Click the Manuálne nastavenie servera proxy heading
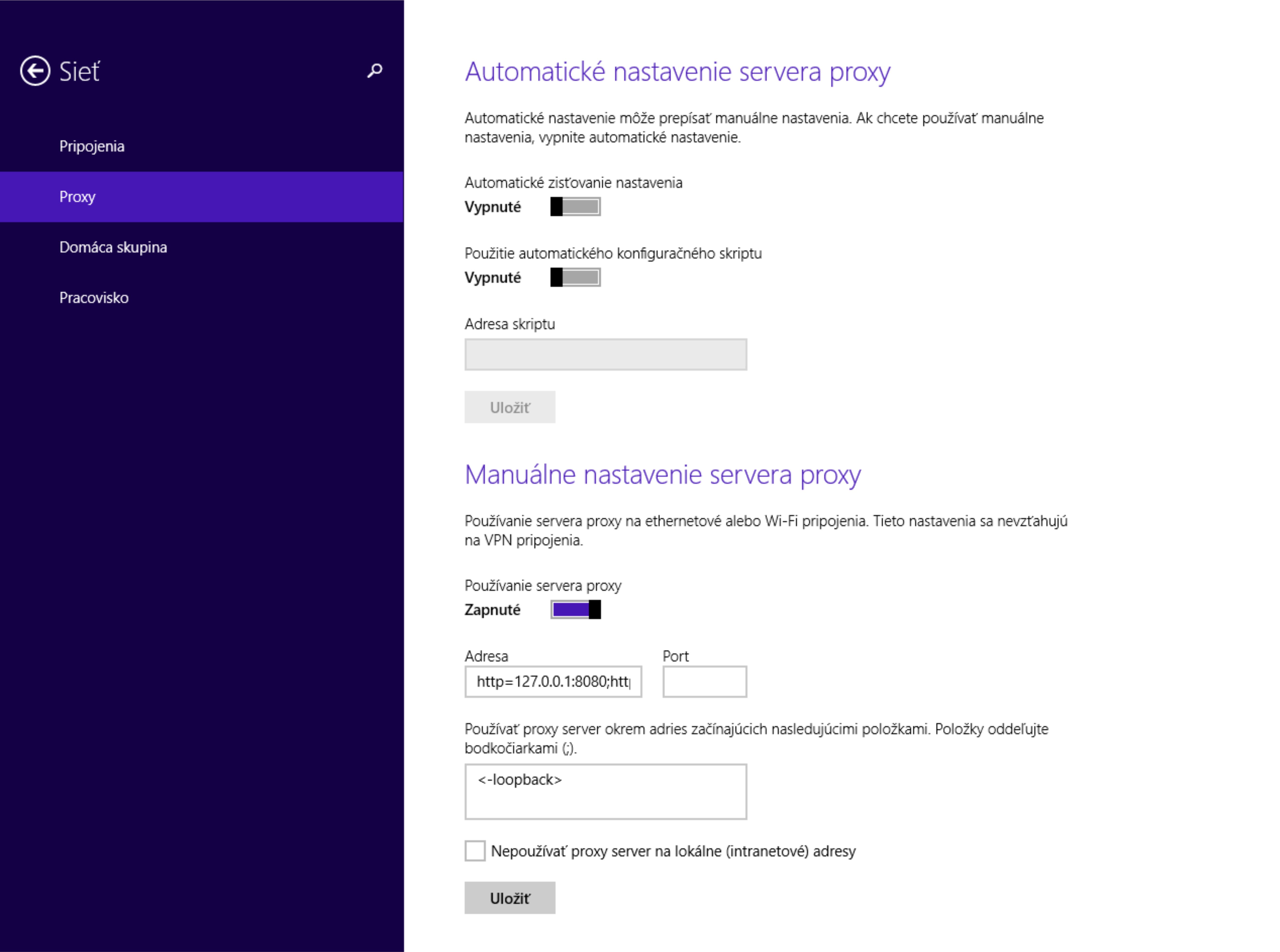The height and width of the screenshot is (952, 1280). point(662,475)
